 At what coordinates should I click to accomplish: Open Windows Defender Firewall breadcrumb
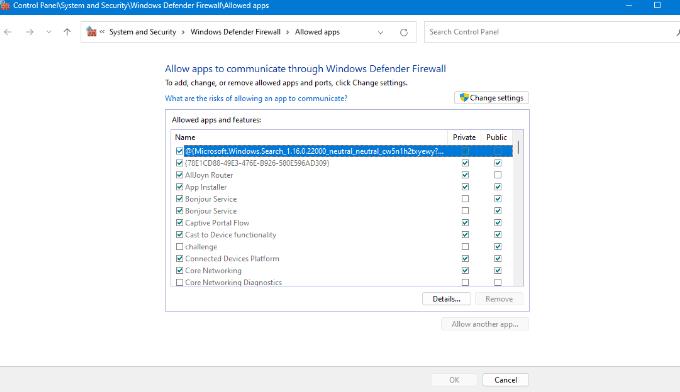[235, 32]
